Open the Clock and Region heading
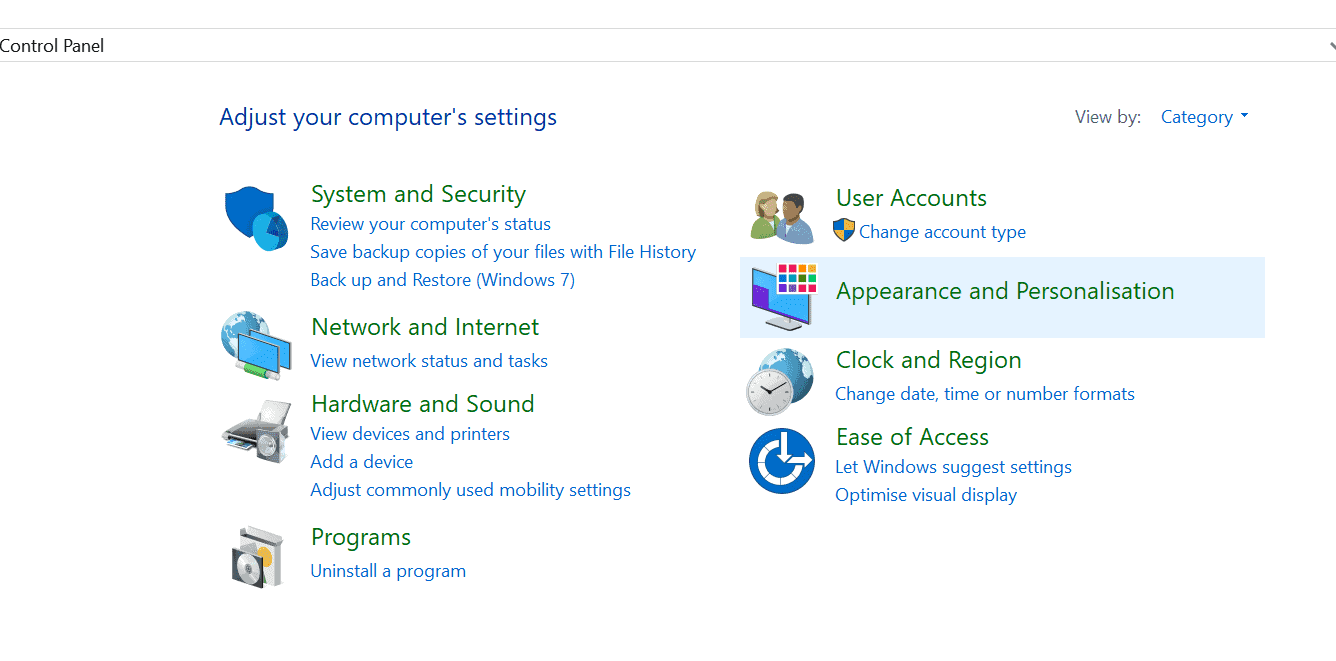Image resolution: width=1336 pixels, height=661 pixels. [929, 360]
